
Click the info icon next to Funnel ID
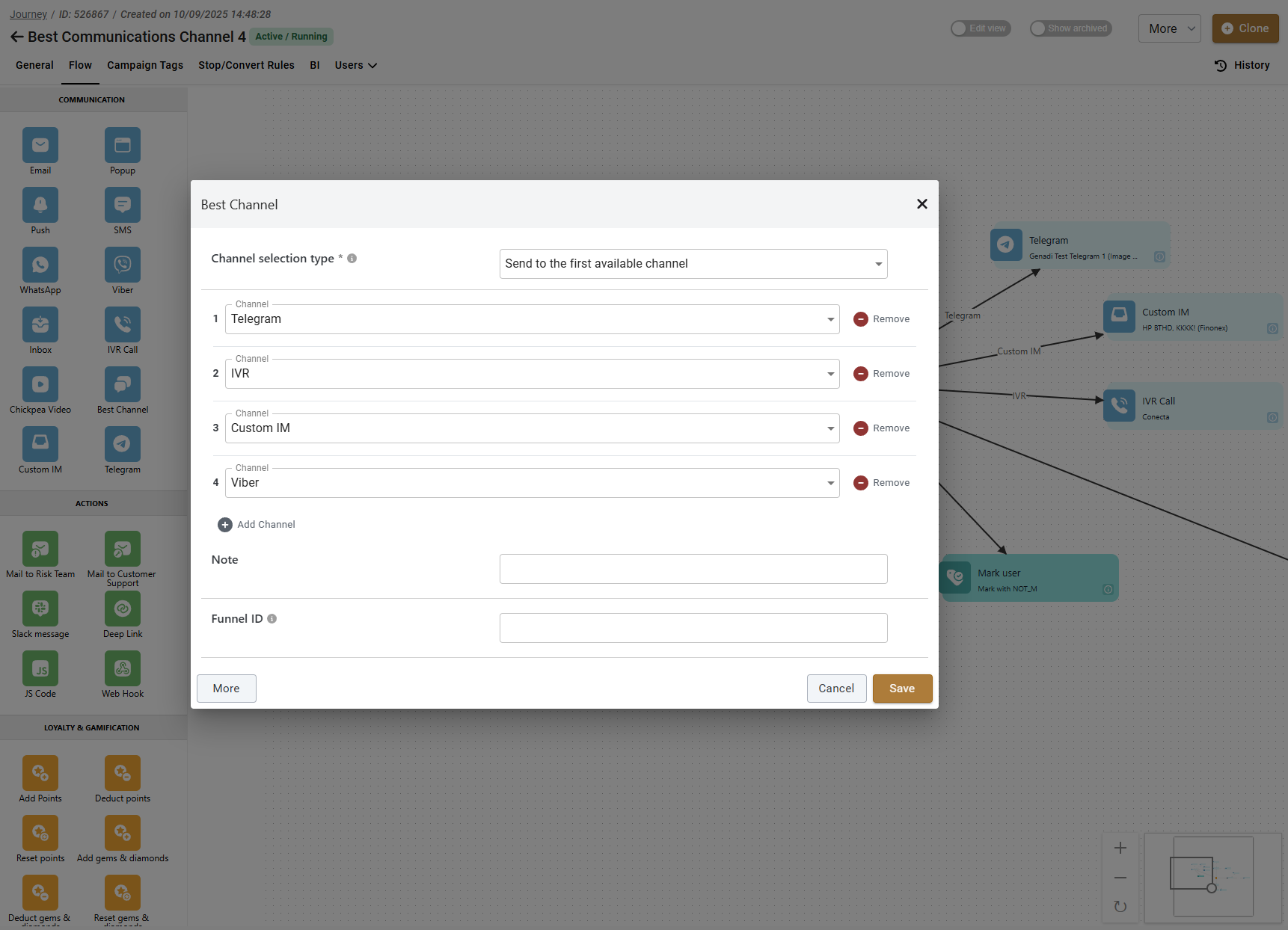[272, 619]
